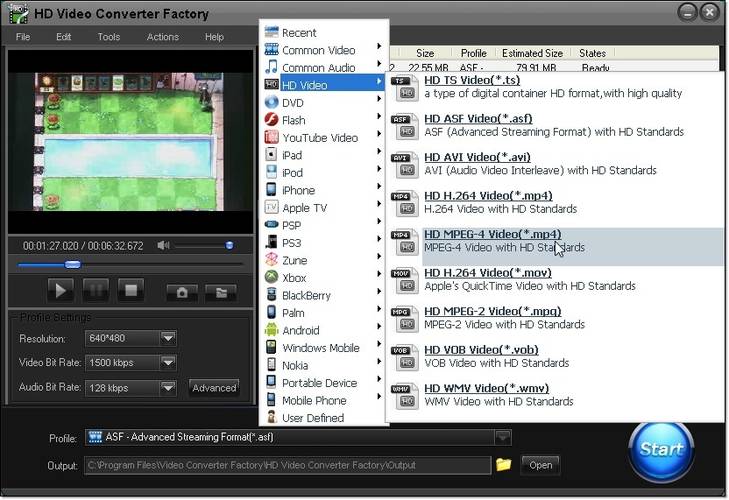Screen dimensions: 729x500
Task: Click the Palm device icon
Action: pos(272,313)
